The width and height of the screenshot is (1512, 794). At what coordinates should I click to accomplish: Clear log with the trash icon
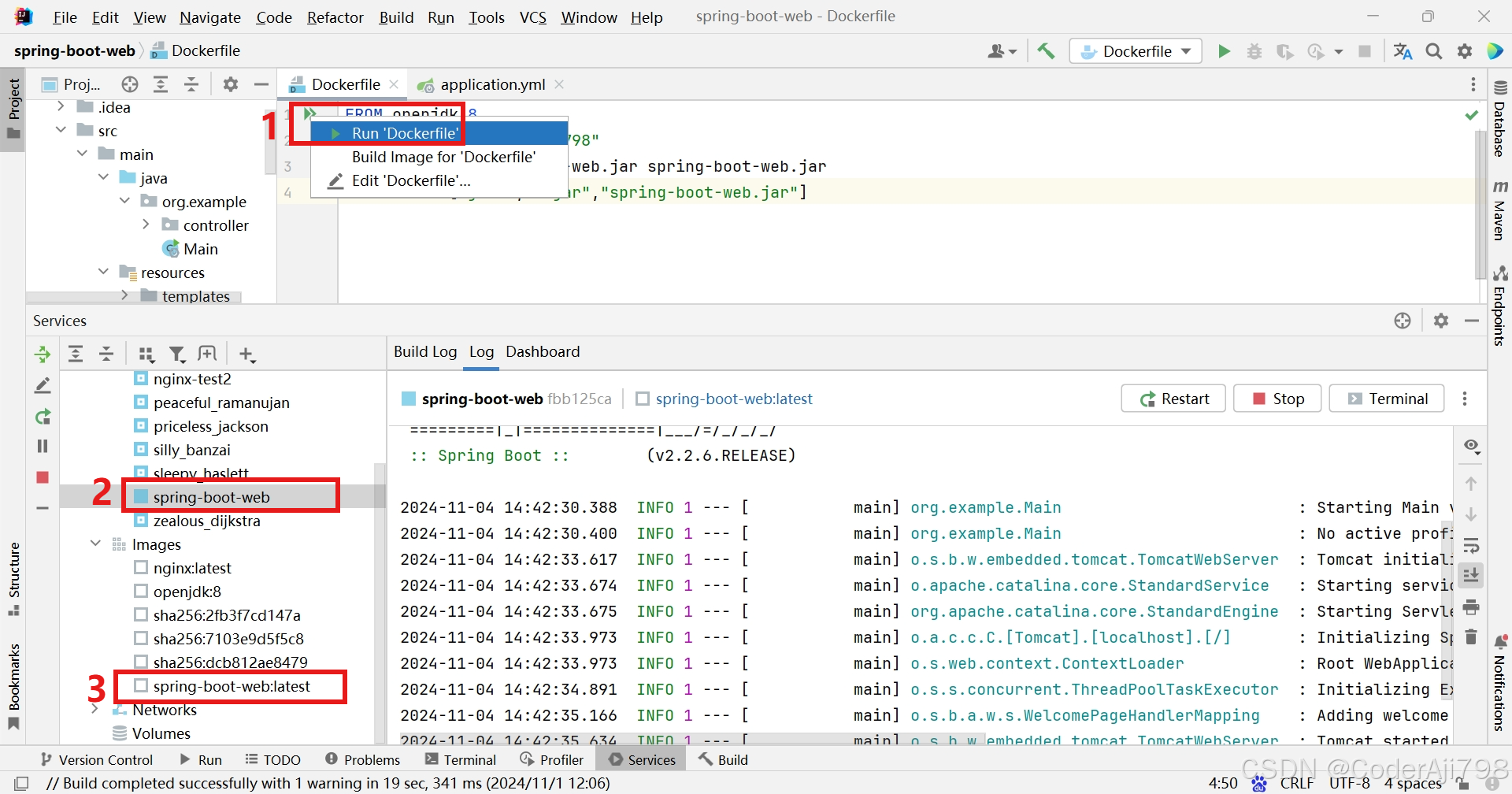click(x=1471, y=636)
